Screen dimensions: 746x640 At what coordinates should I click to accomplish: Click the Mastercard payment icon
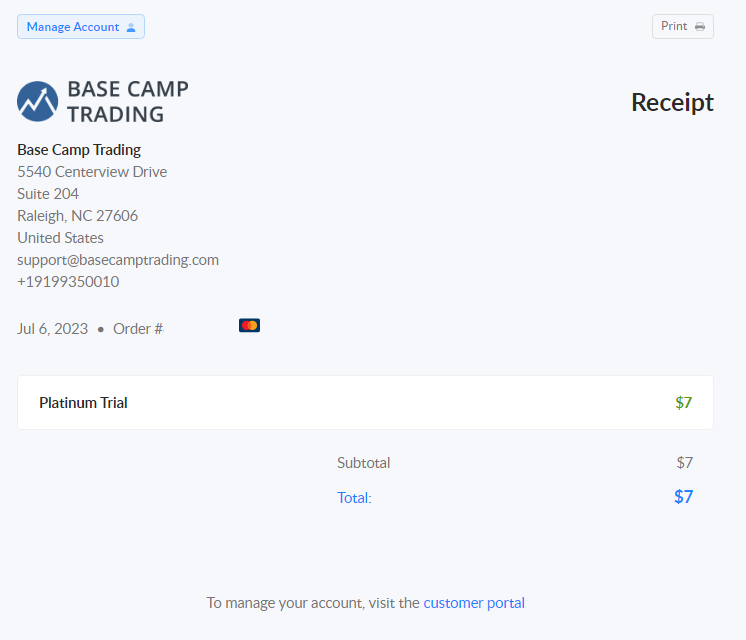tap(249, 325)
